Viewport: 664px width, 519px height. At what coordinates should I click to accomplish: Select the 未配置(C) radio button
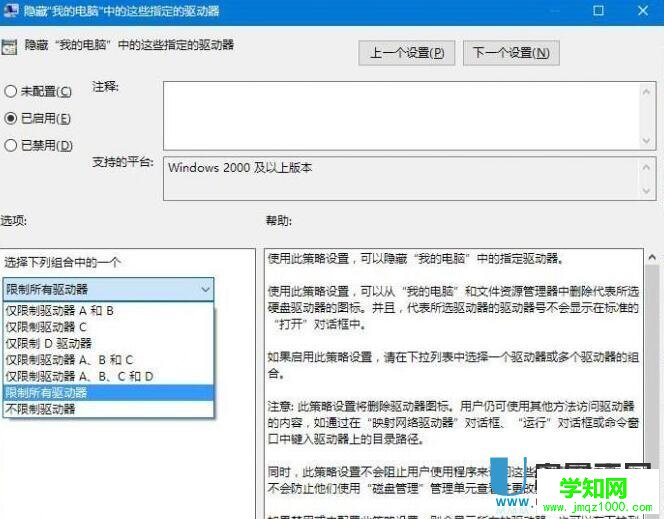11,91
